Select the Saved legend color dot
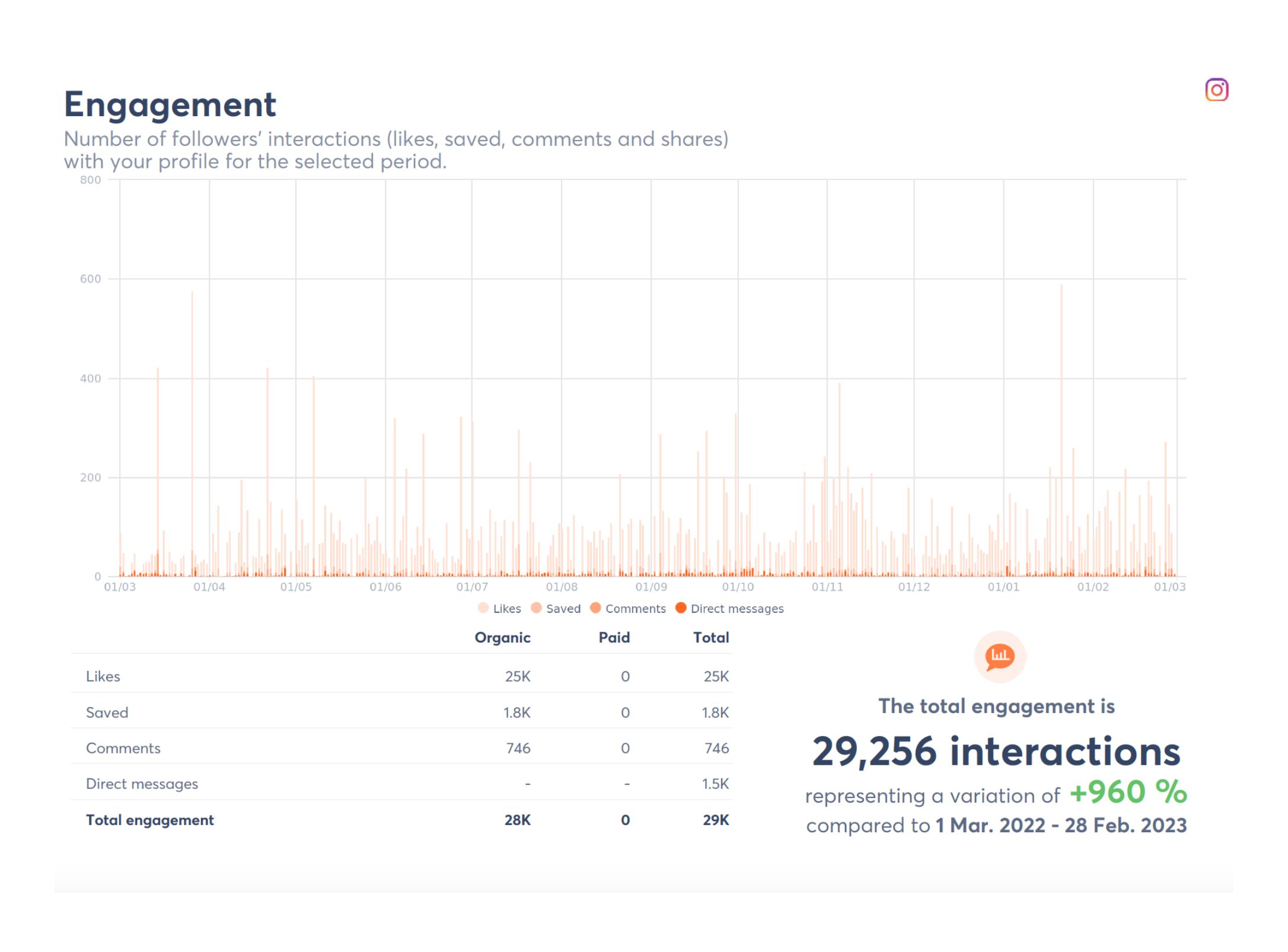This screenshot has height=952, width=1288. coord(536,608)
